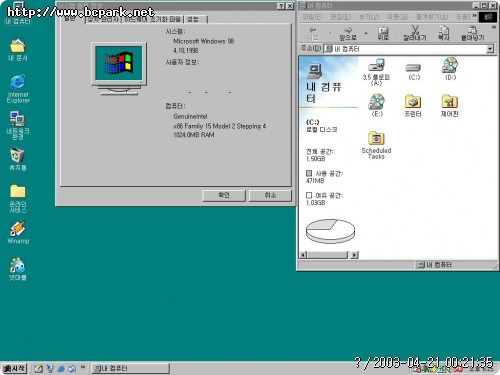Click the Cancel button in System Properties
This screenshot has width=500, height=375.
(270, 195)
